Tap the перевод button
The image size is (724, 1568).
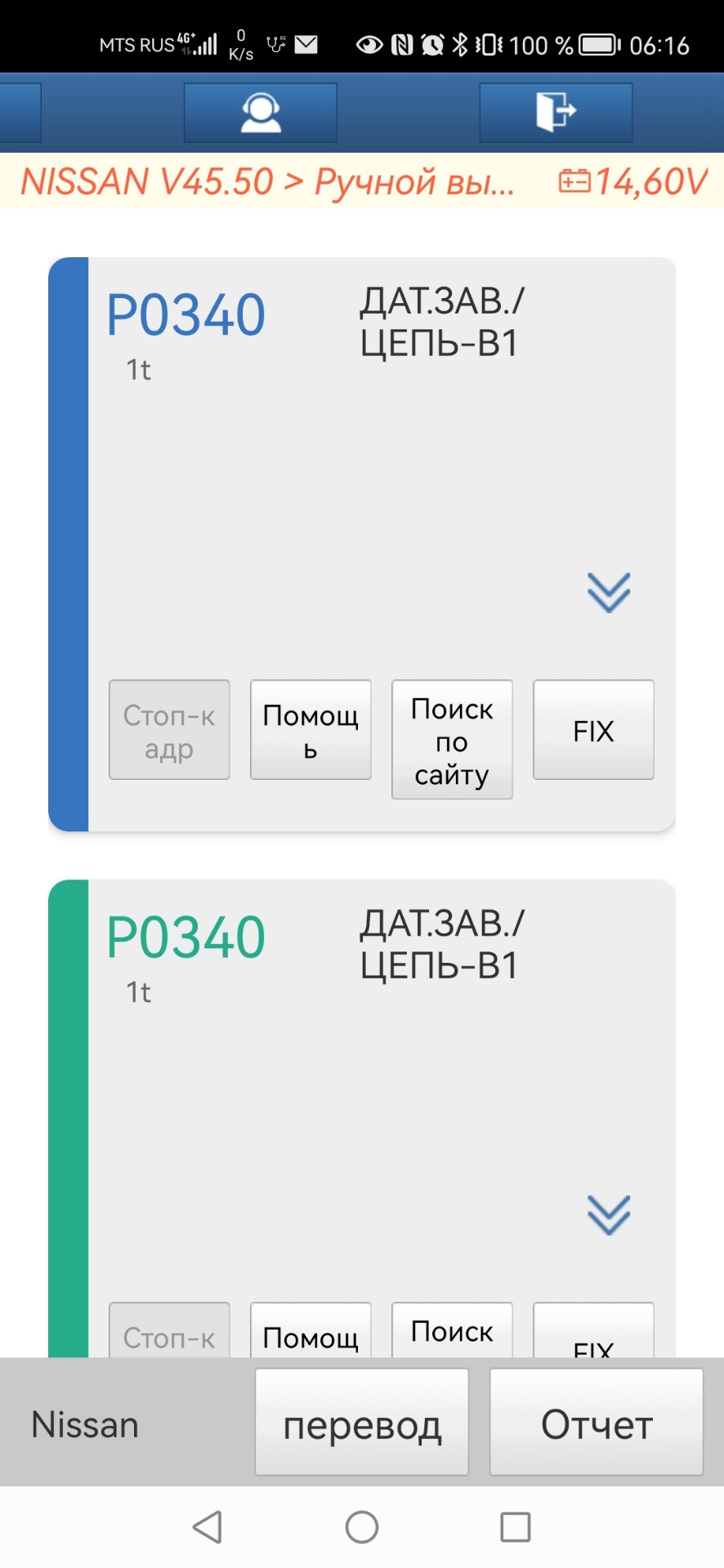362,1425
